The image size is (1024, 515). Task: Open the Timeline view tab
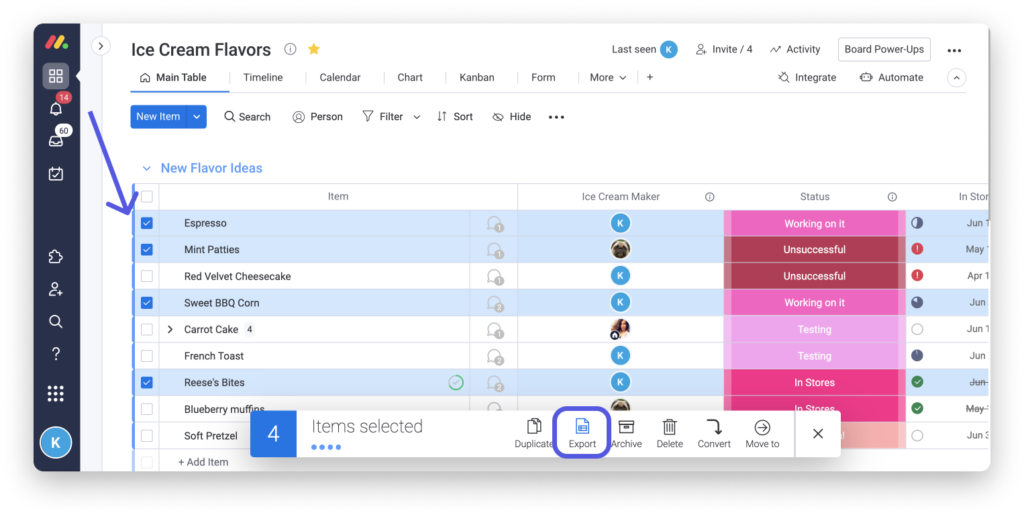[263, 77]
